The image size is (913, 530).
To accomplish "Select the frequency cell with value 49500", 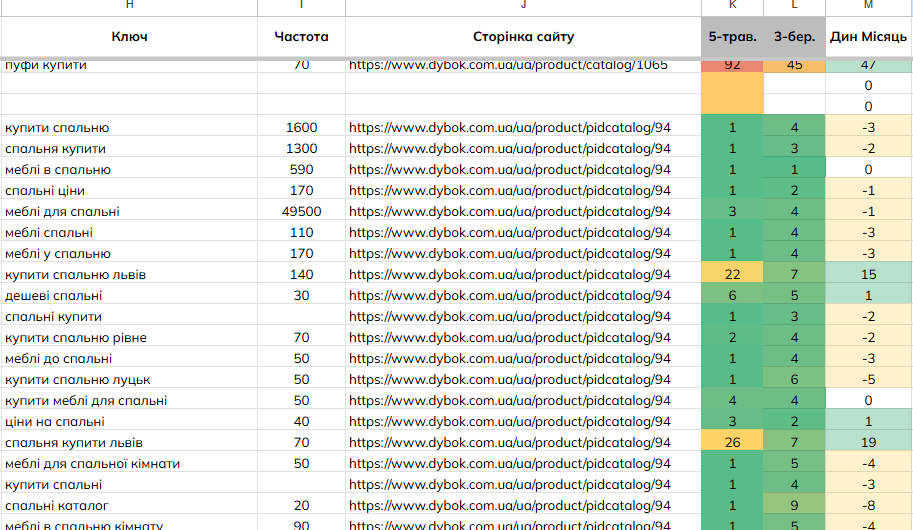I will pos(301,212).
